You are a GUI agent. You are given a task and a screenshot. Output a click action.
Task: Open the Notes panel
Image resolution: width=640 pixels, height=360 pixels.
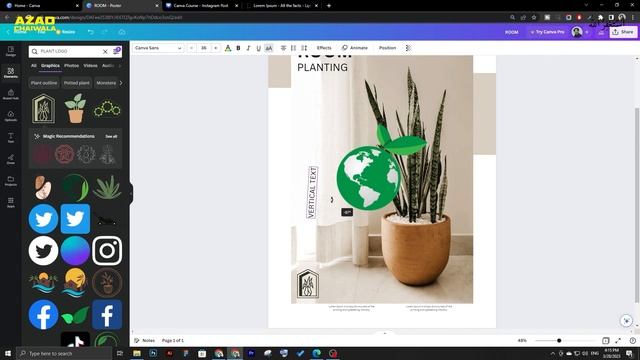pyautogui.click(x=144, y=340)
